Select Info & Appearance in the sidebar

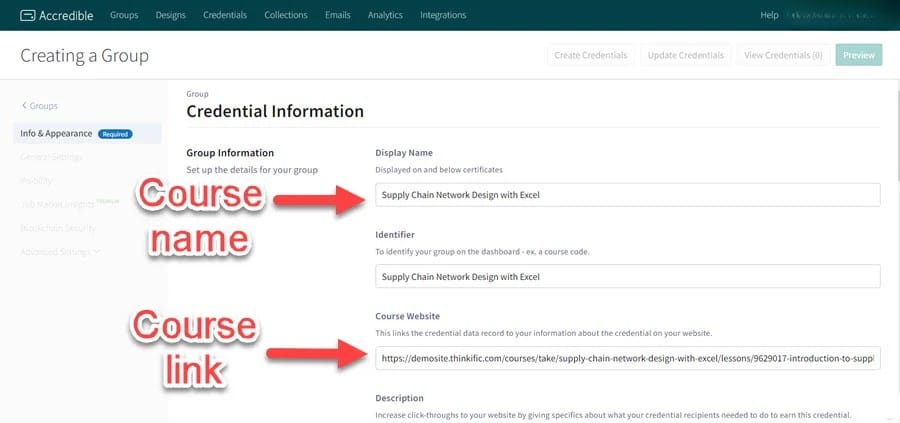click(x=56, y=133)
